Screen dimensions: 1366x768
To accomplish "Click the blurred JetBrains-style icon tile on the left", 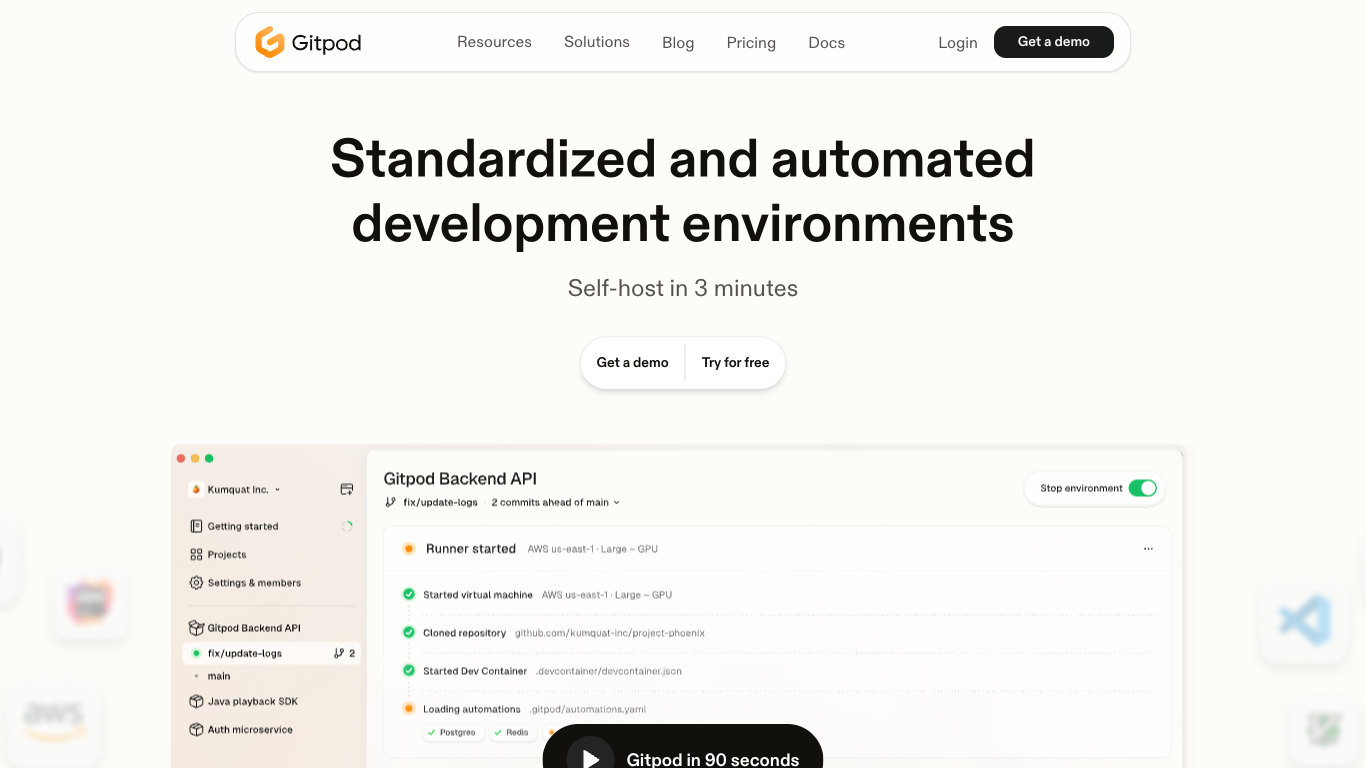I will 90,602.
